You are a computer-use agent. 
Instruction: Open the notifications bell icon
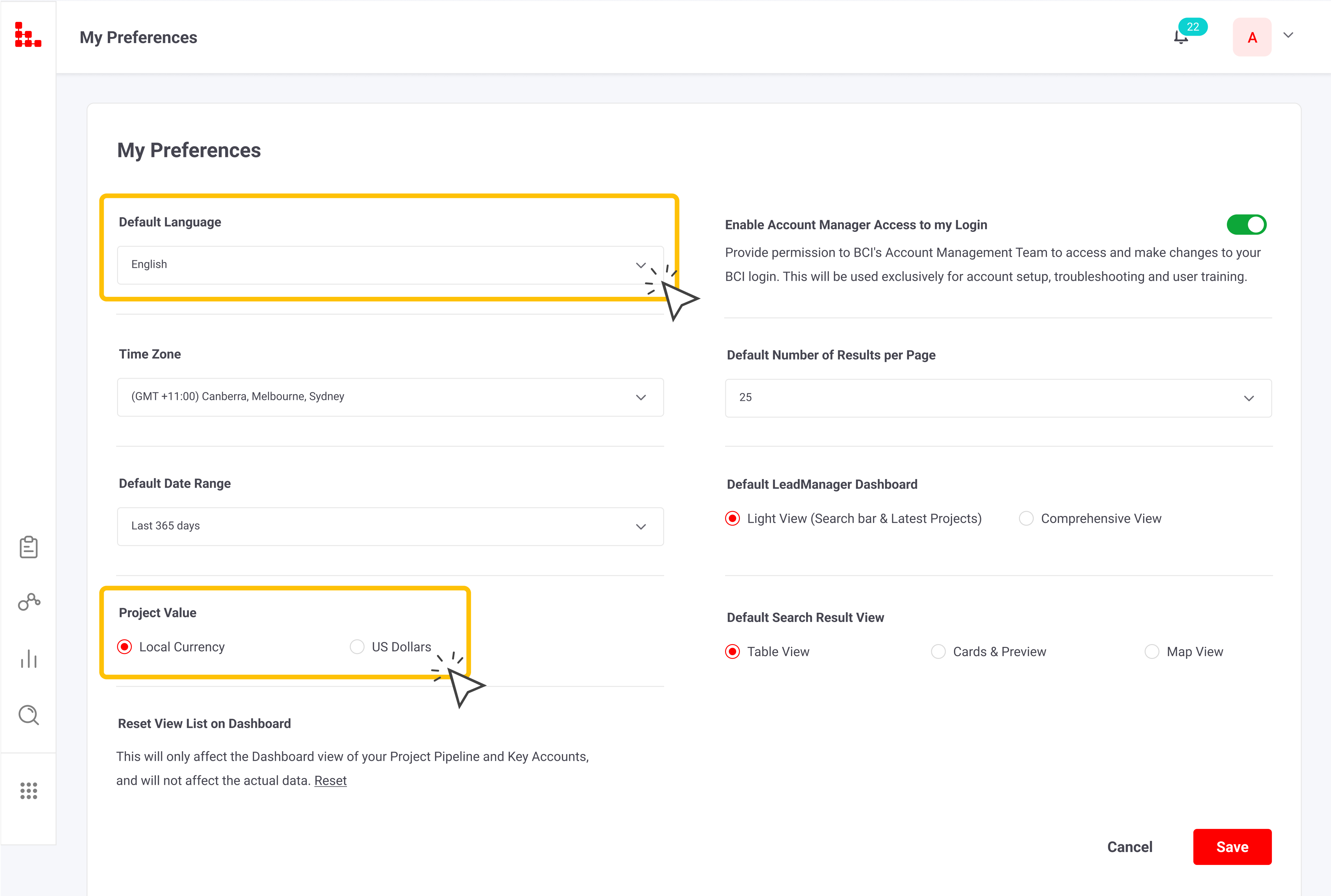pos(1181,38)
